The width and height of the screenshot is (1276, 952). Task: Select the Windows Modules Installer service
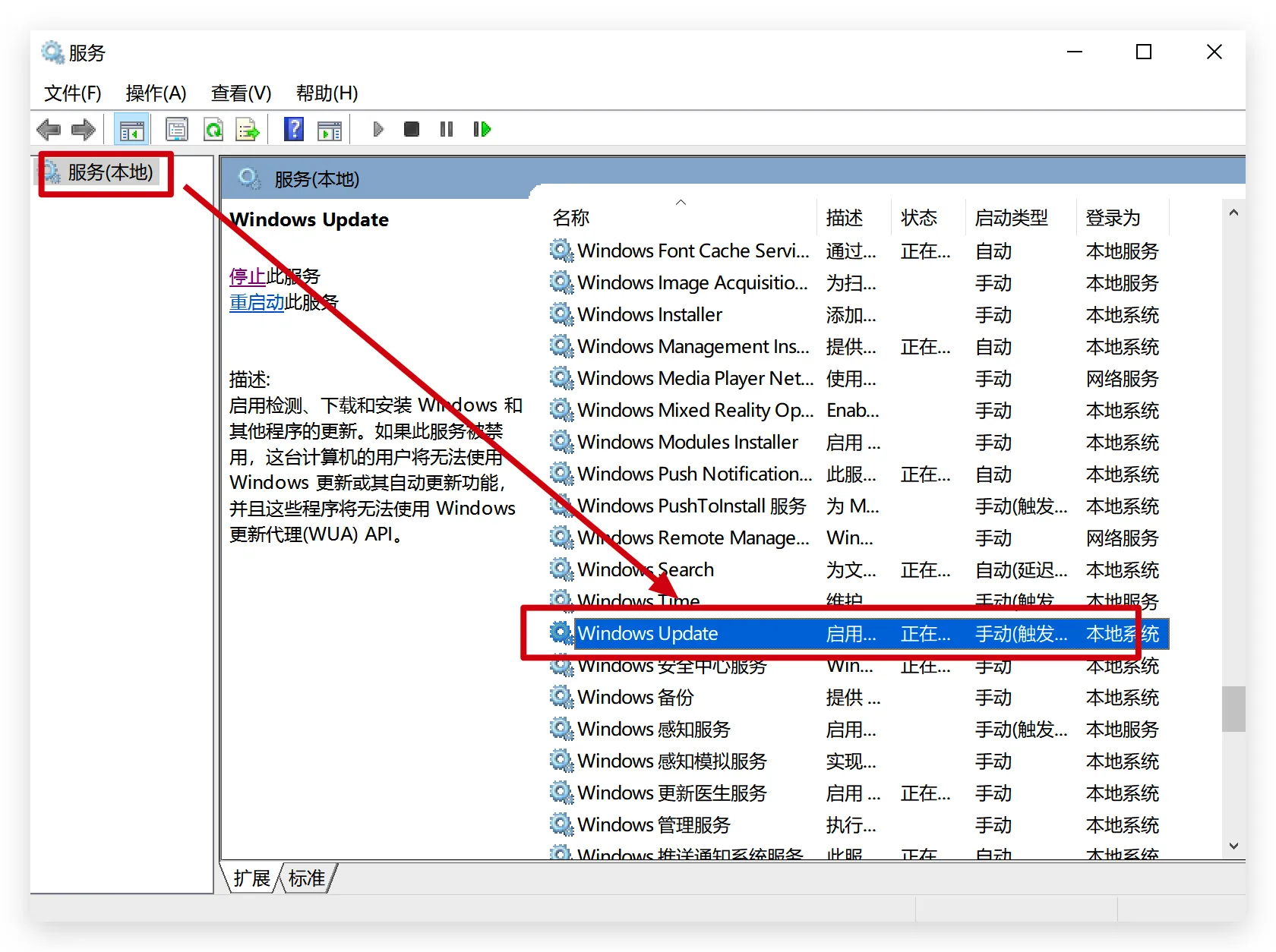point(688,443)
